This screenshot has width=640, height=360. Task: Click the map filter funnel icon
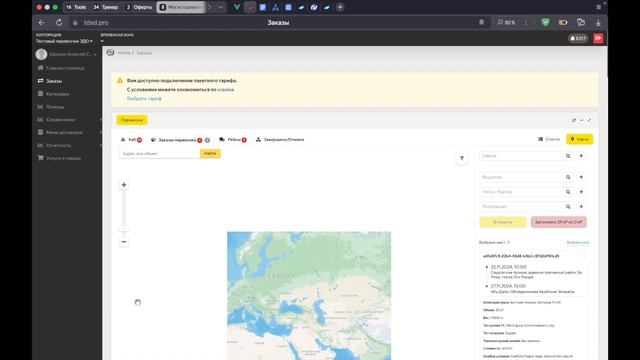462,158
